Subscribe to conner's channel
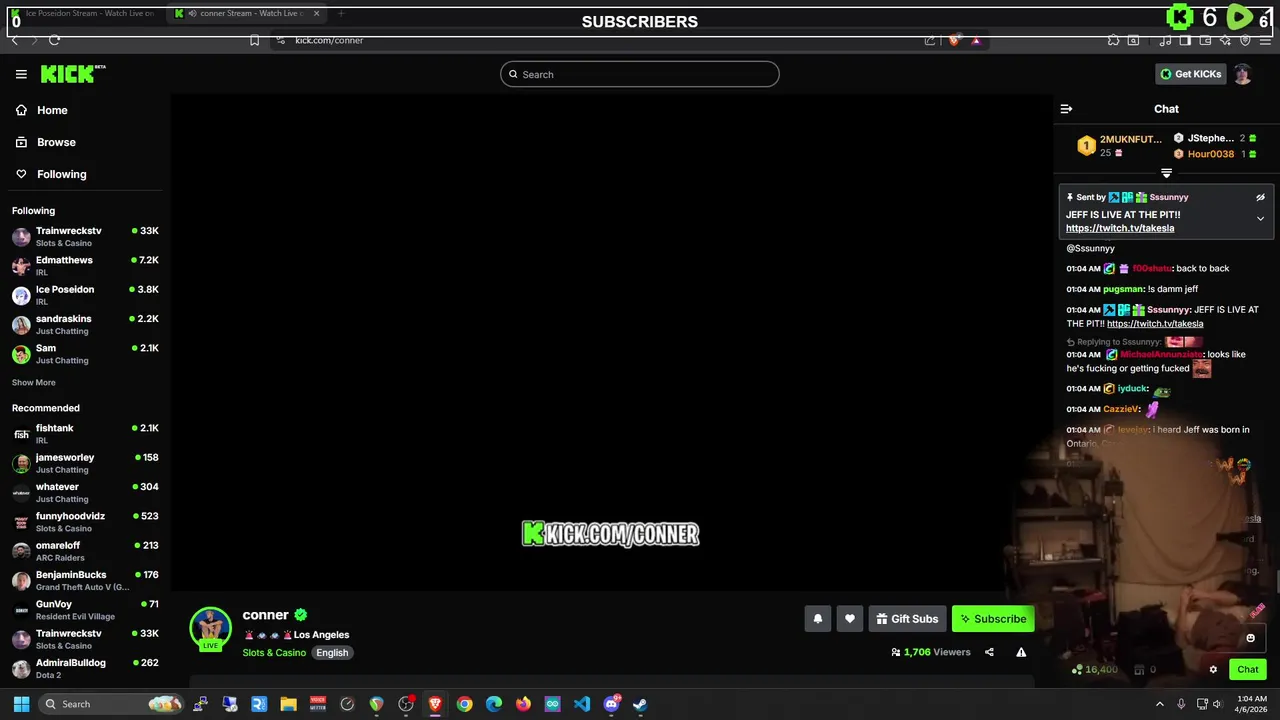Image resolution: width=1280 pixels, height=720 pixels. point(993,619)
